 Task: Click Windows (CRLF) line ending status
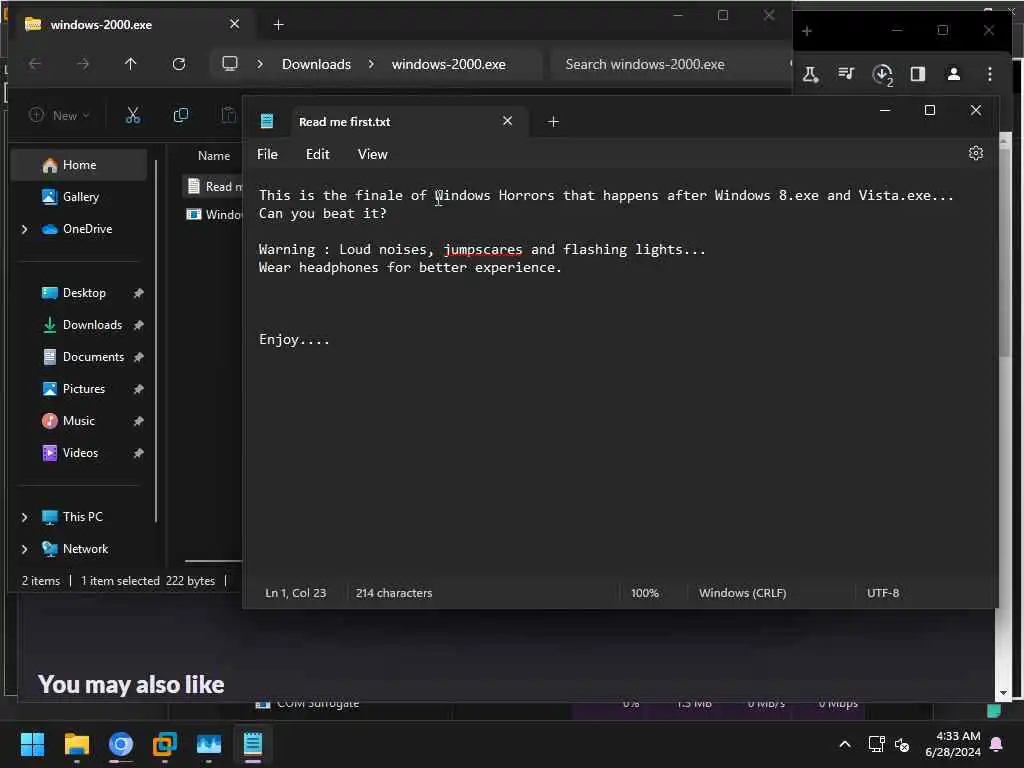click(743, 593)
